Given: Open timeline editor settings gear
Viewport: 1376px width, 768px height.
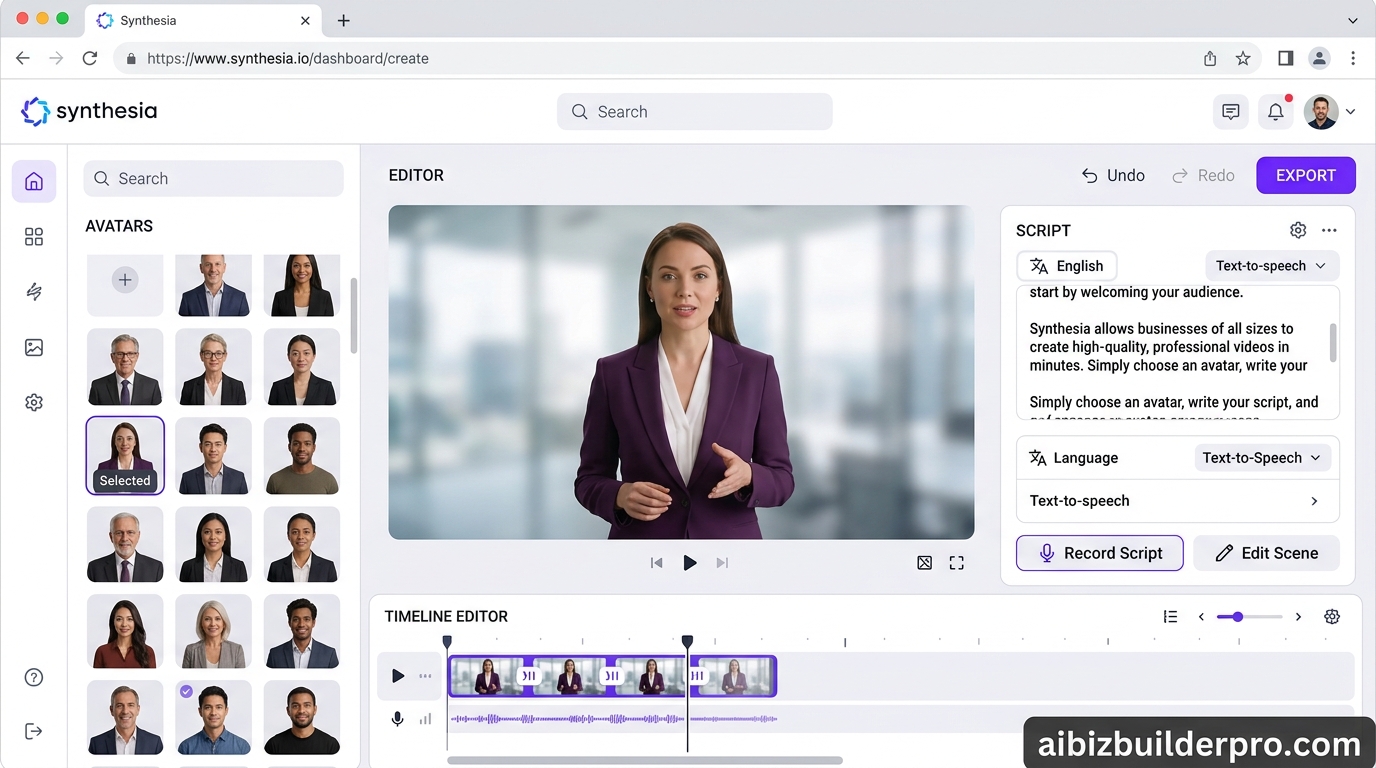Looking at the screenshot, I should [x=1331, y=617].
